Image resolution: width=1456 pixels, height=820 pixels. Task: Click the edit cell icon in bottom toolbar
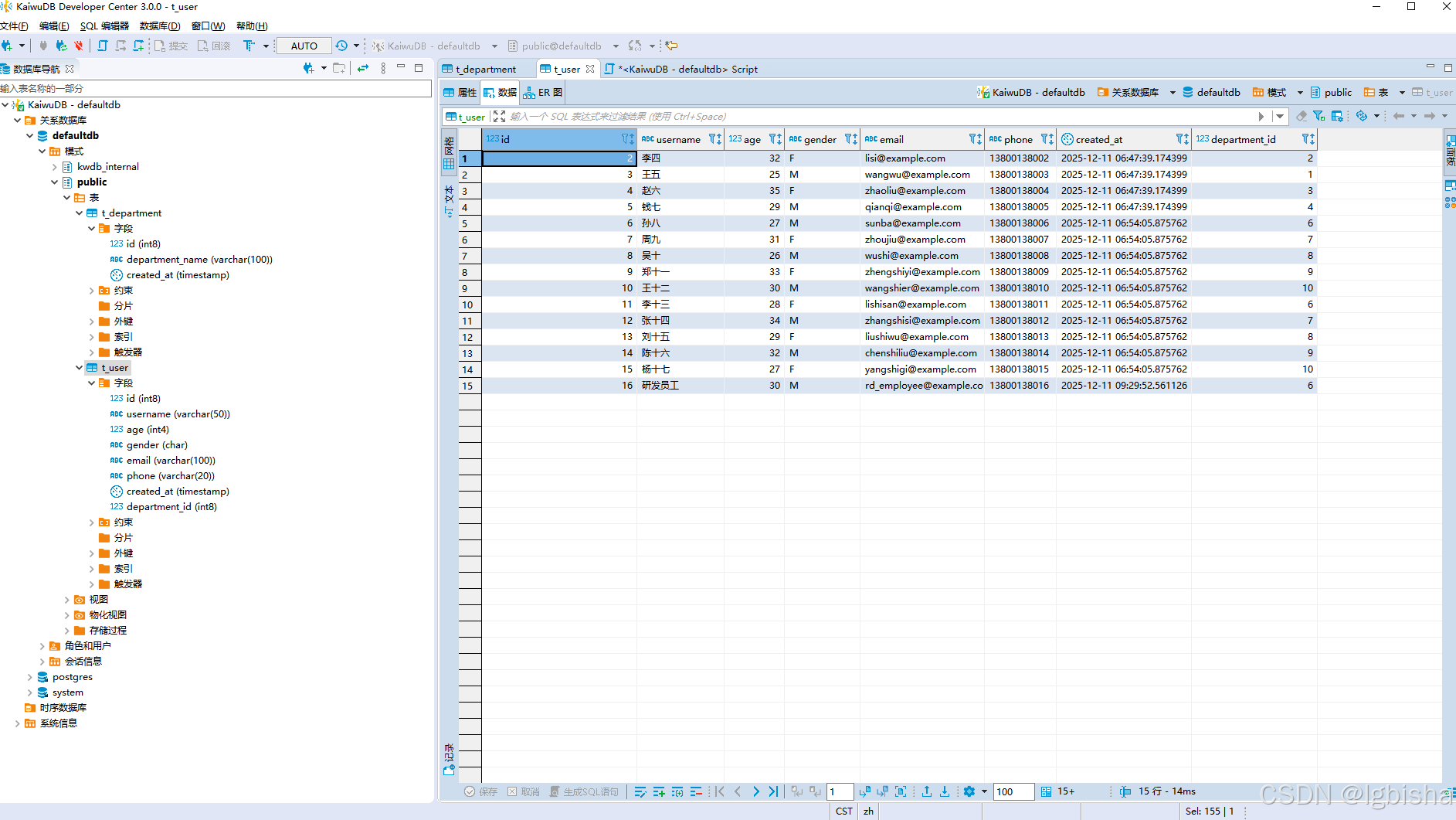coord(640,791)
